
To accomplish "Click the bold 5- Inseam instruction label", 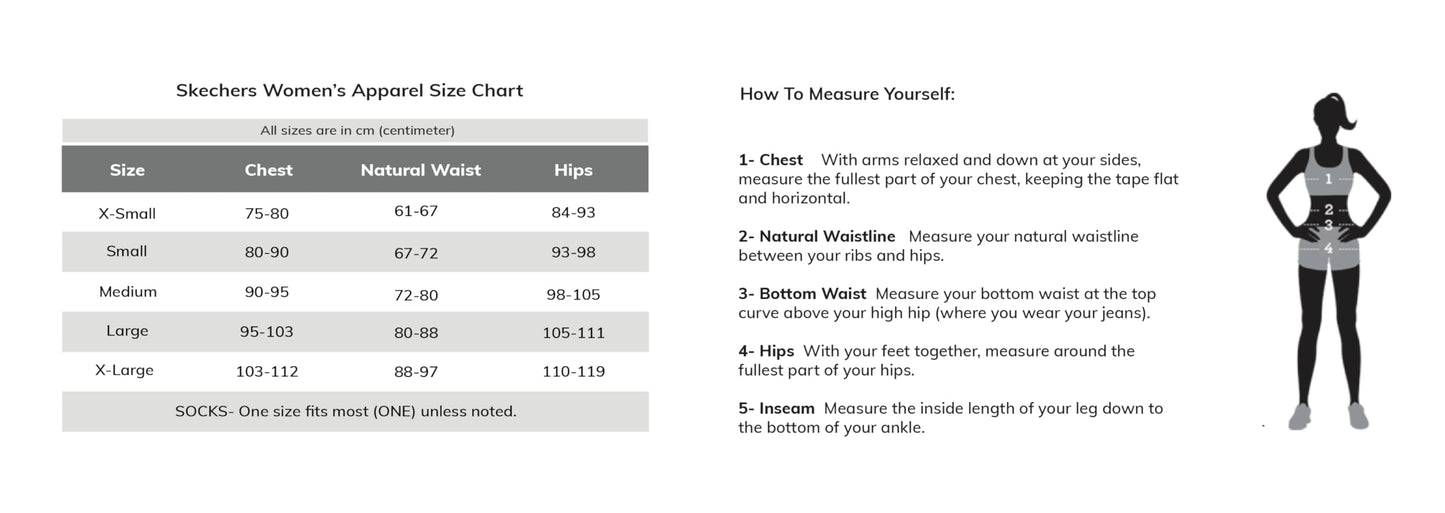I will pyautogui.click(x=777, y=408).
